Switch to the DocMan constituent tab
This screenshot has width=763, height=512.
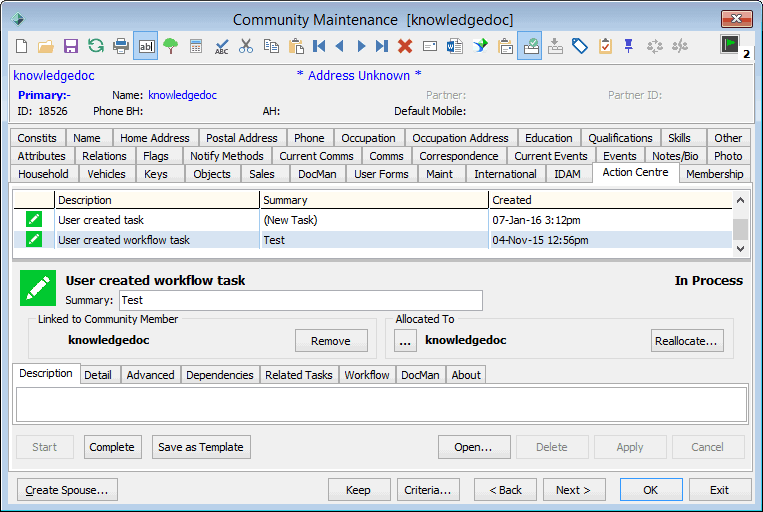pyautogui.click(x=317, y=174)
